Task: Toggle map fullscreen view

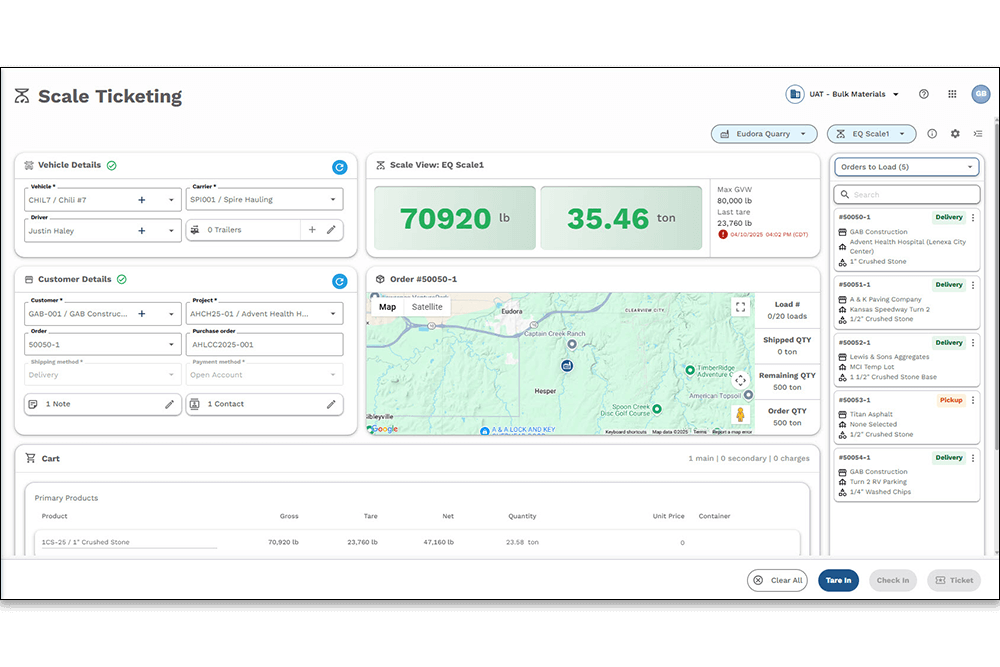Action: coord(740,307)
